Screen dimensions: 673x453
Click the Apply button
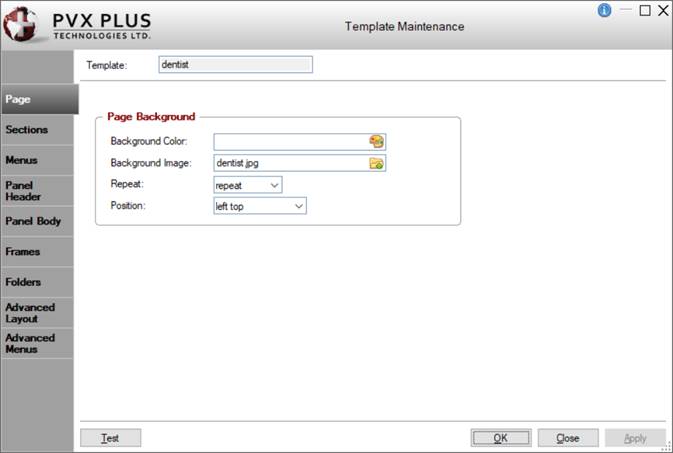[635, 438]
